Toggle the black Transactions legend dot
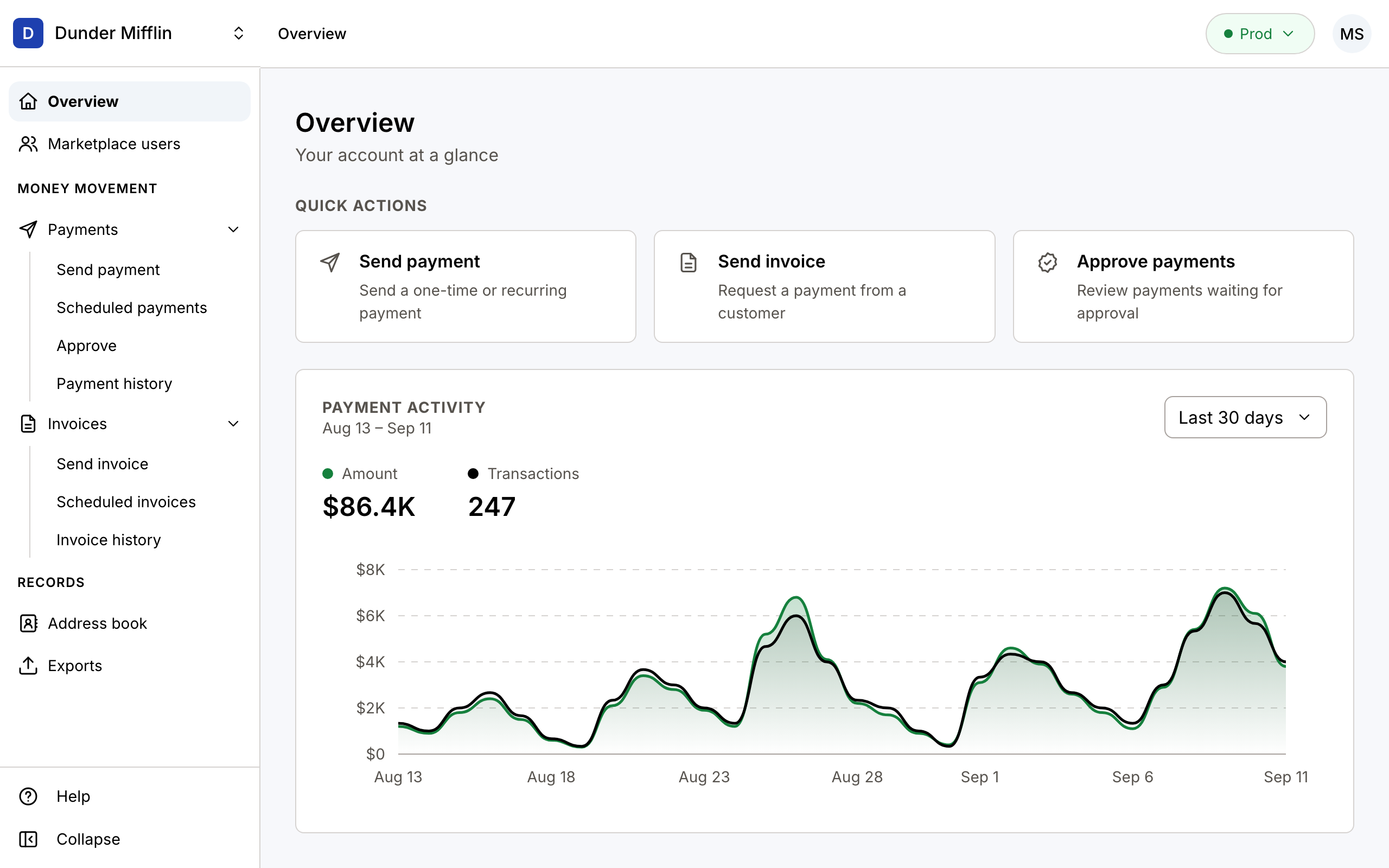The image size is (1389, 868). pos(473,474)
